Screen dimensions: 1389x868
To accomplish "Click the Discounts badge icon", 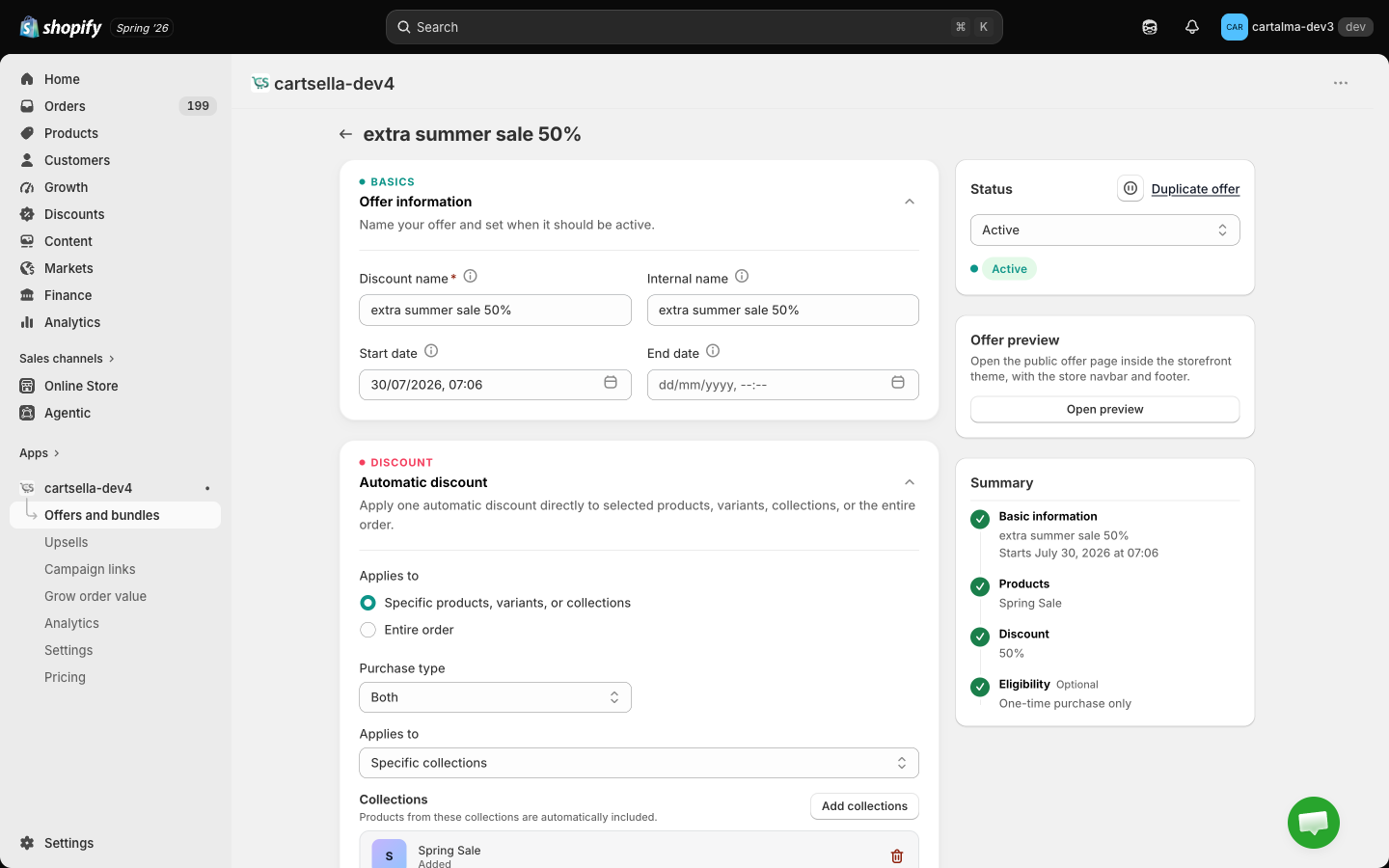I will click(27, 214).
